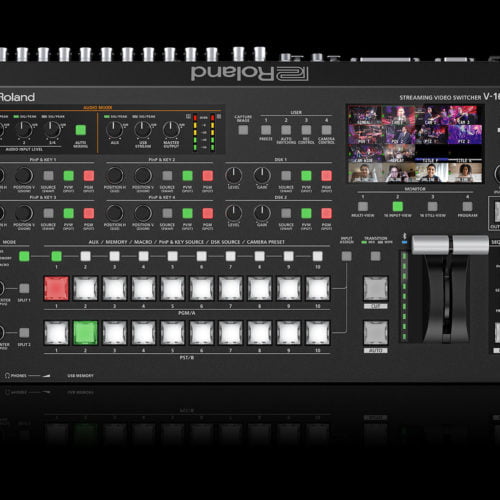
Task: Push USER button 1 FREEZE
Action: tap(266, 130)
